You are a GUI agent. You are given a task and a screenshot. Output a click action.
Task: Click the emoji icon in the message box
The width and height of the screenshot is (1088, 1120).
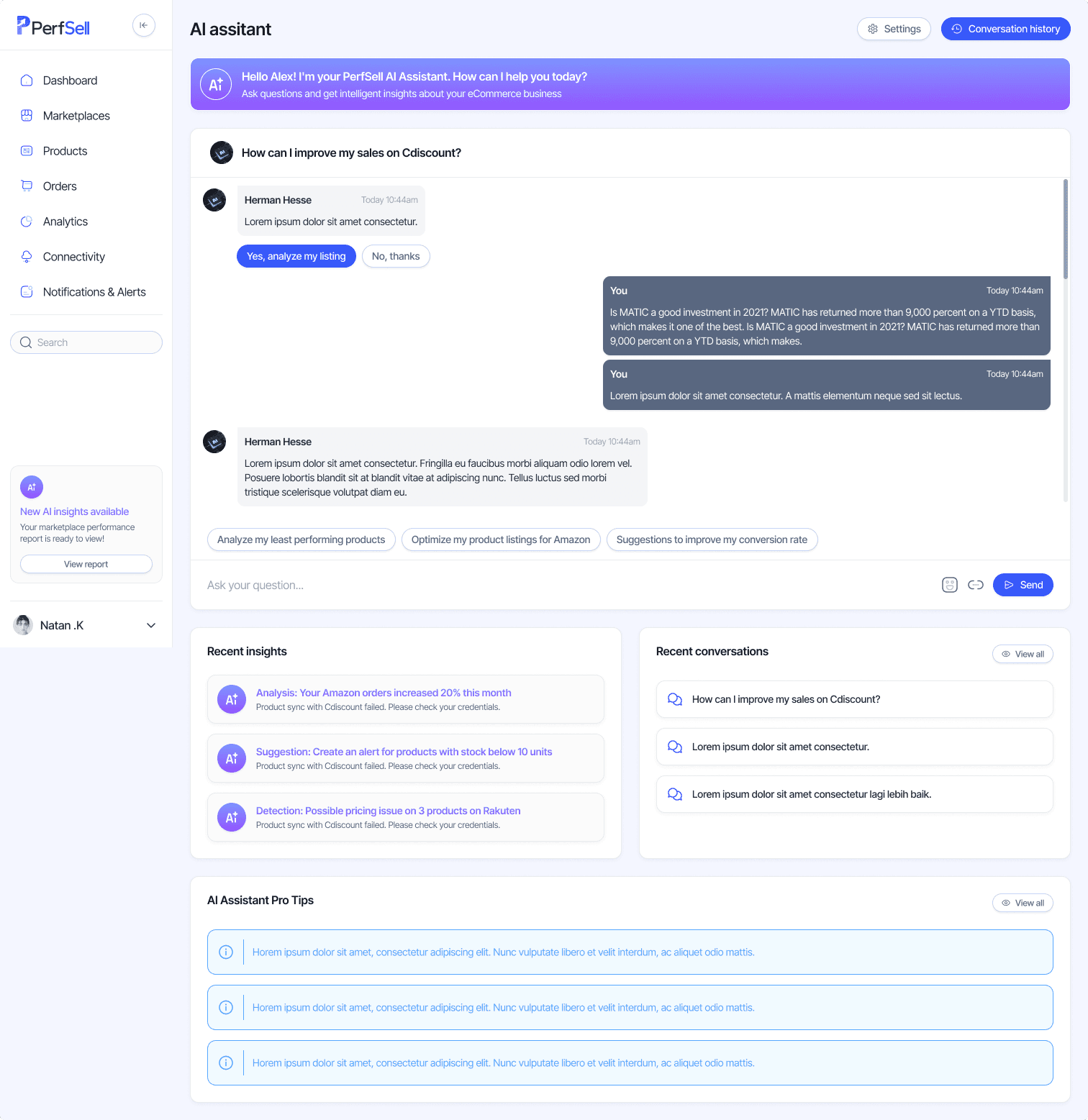click(x=950, y=585)
